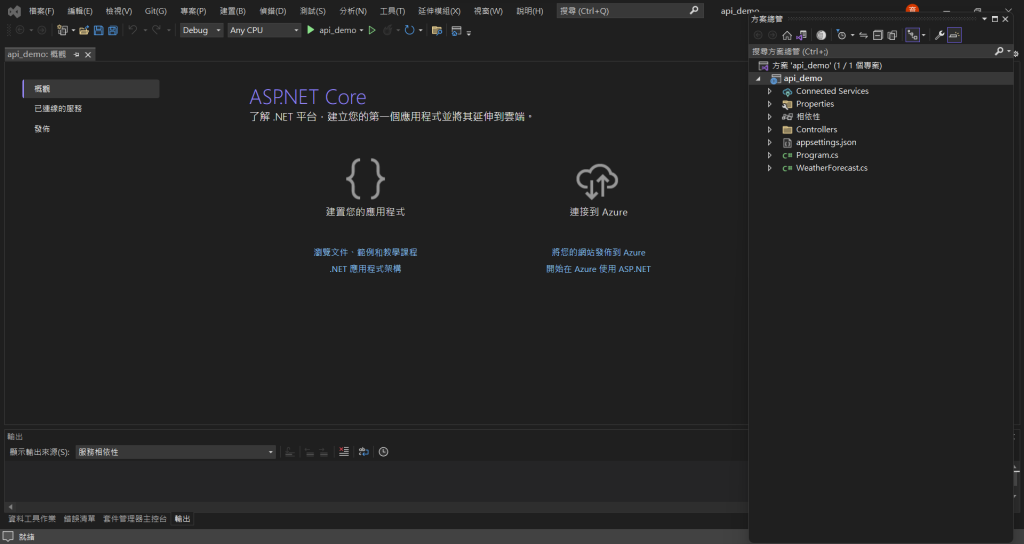Image resolution: width=1024 pixels, height=544 pixels.
Task: Click the Hot Reload flame icon
Action: [387, 30]
